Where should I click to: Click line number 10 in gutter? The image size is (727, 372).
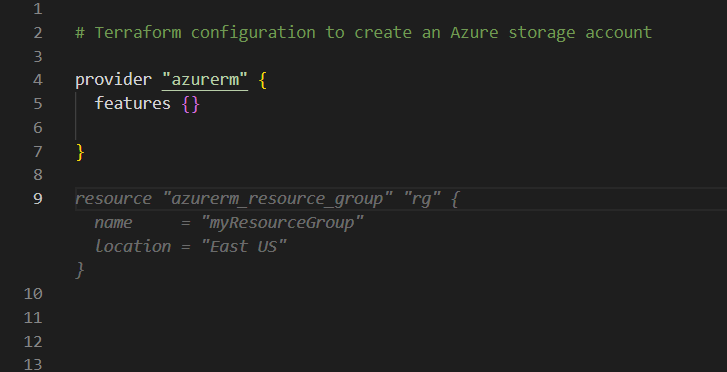[33, 294]
